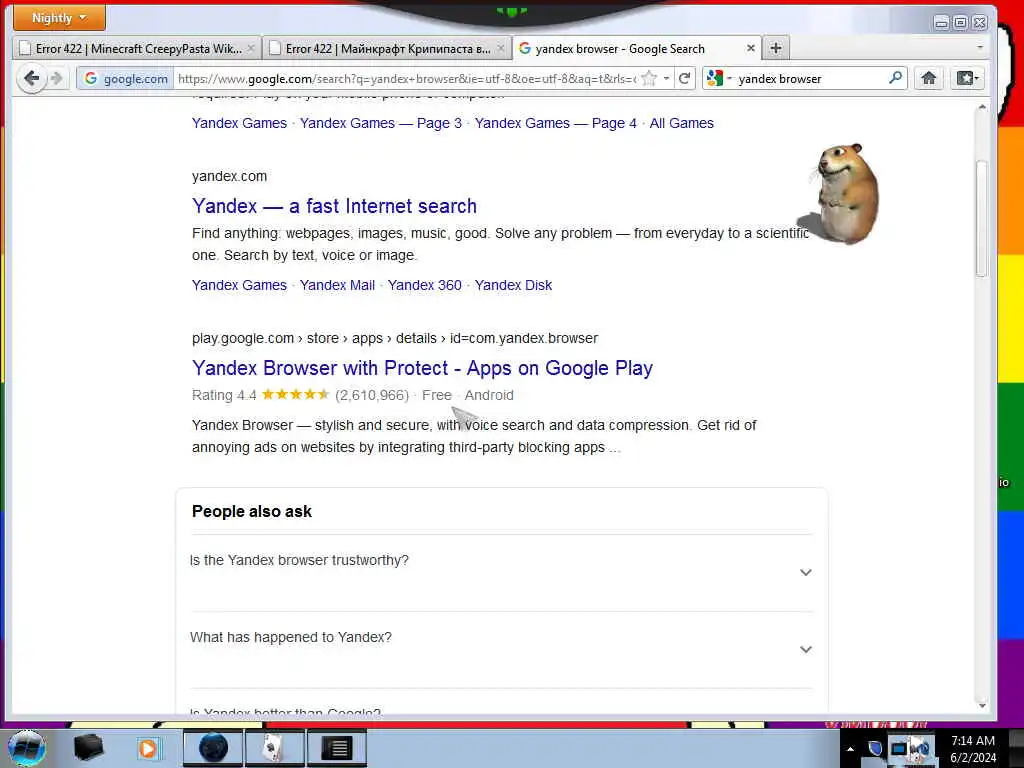The image size is (1024, 768).
Task: Click the play.google.com breadcrumb text
Action: pyautogui.click(x=395, y=338)
